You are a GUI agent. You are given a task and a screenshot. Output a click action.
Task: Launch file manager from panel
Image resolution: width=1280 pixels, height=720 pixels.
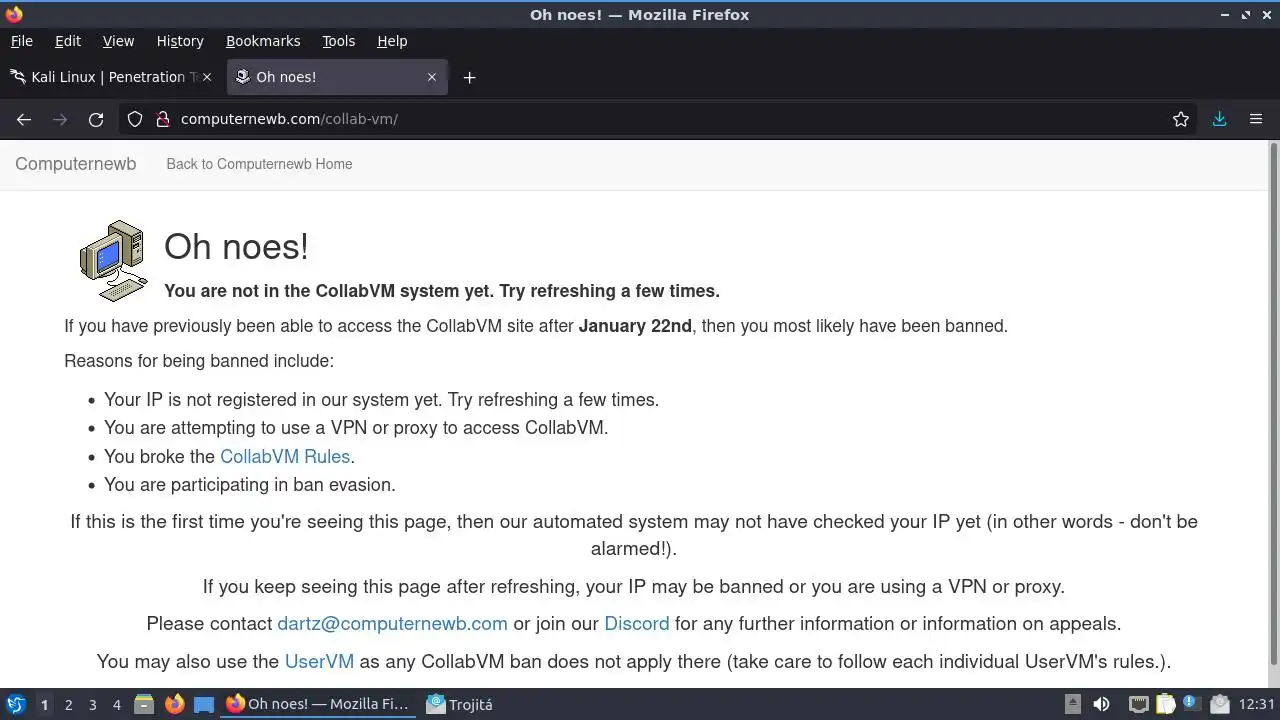point(144,704)
